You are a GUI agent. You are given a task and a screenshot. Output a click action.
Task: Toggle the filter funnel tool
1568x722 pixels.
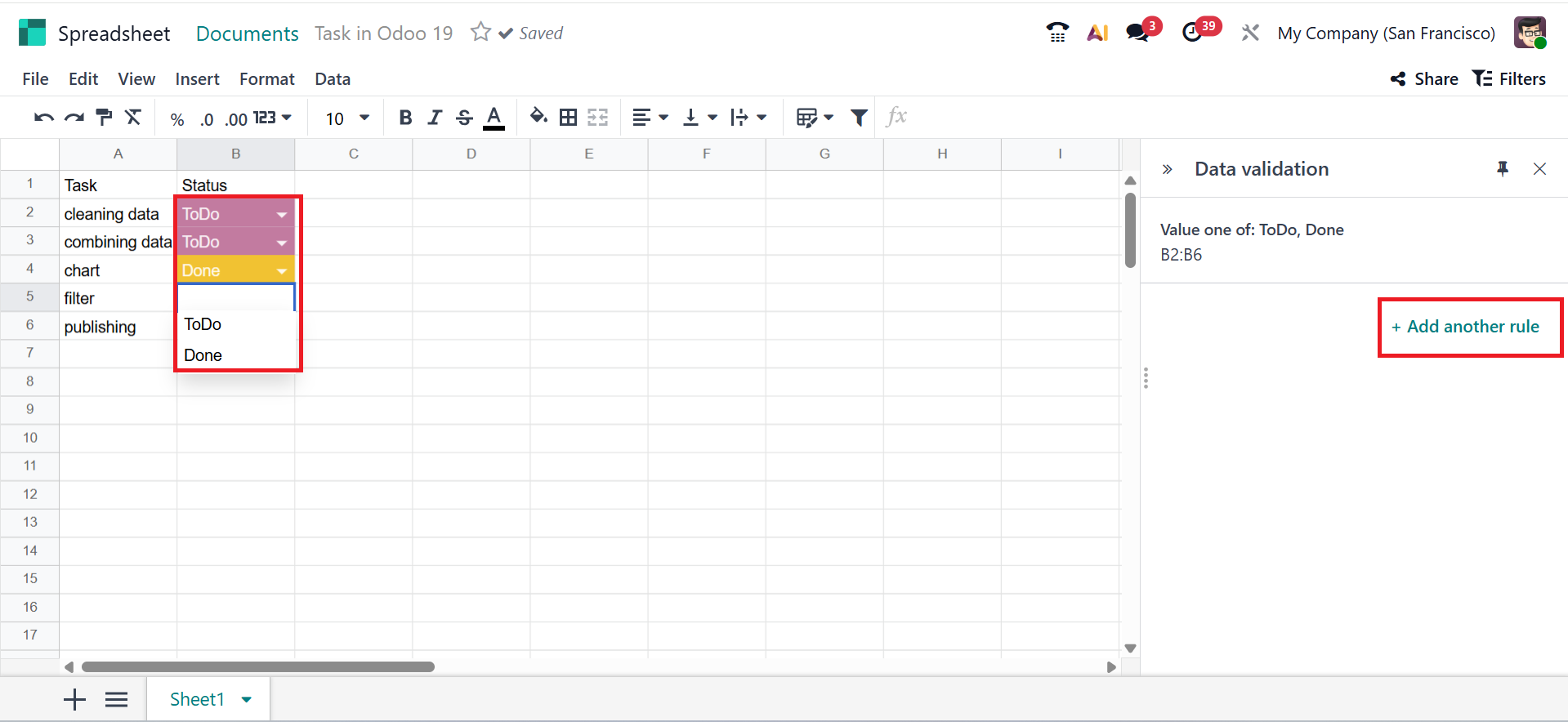(859, 118)
